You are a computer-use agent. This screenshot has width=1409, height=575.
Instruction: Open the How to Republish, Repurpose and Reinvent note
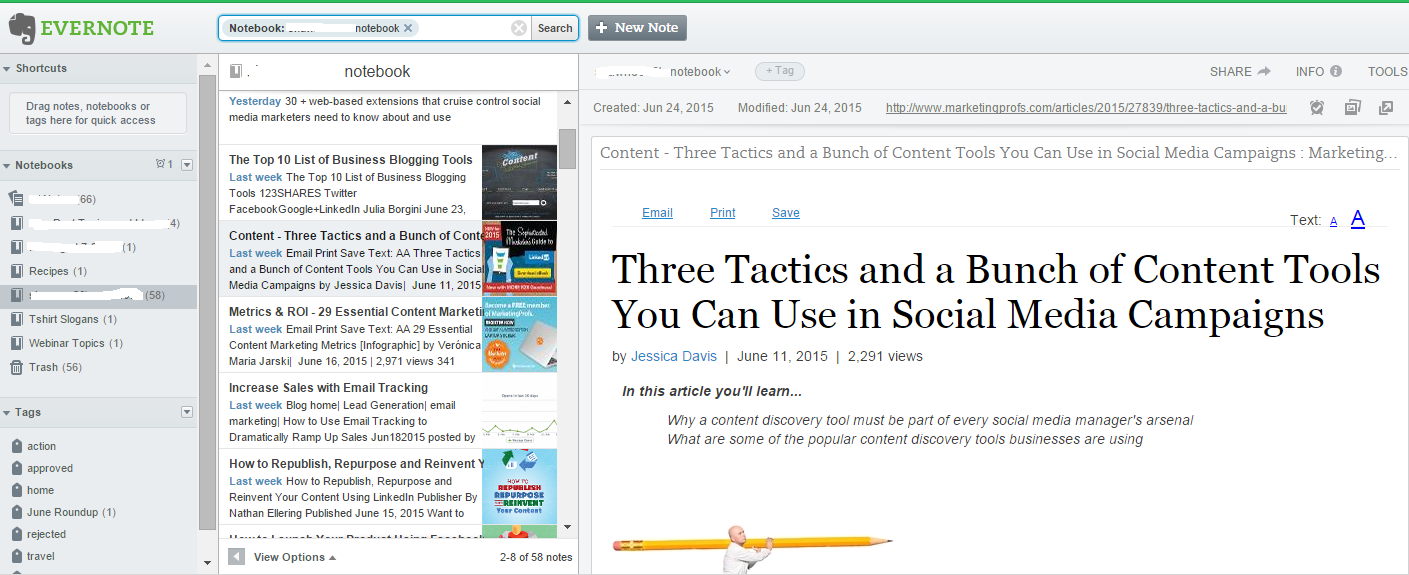(x=388, y=486)
